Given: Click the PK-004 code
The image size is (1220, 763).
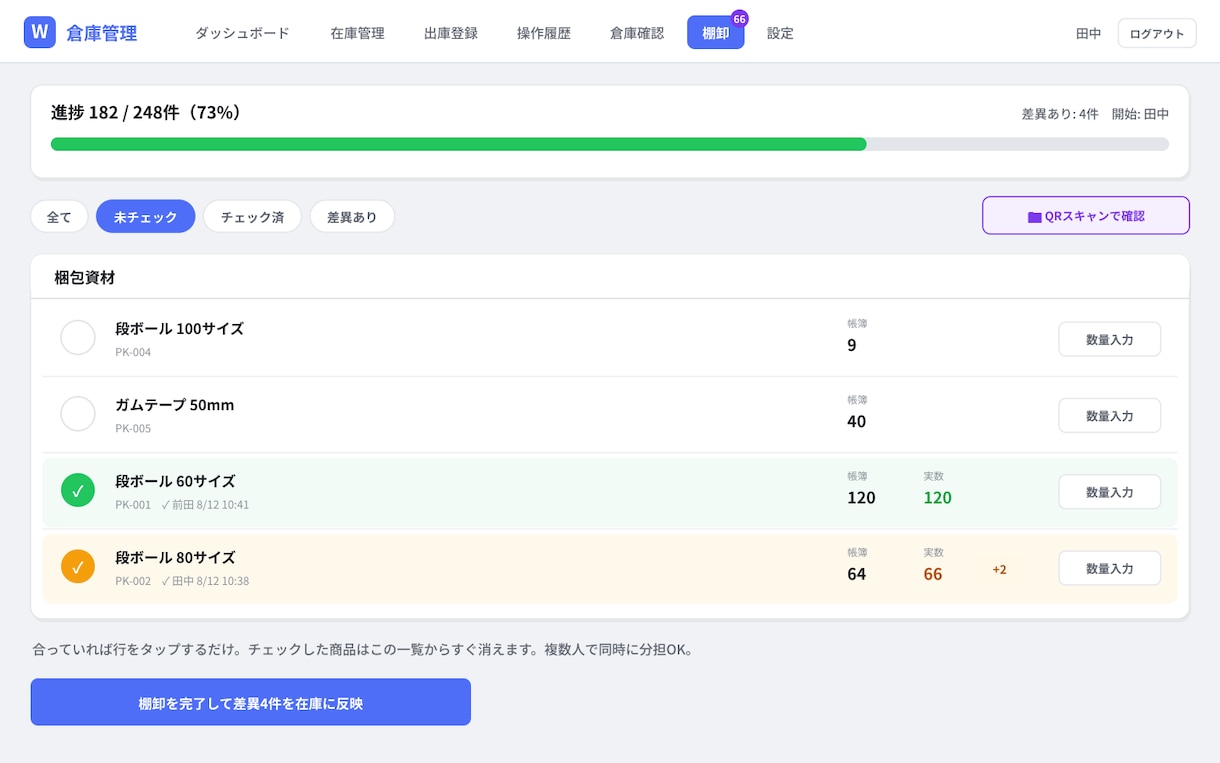Looking at the screenshot, I should click(x=133, y=352).
